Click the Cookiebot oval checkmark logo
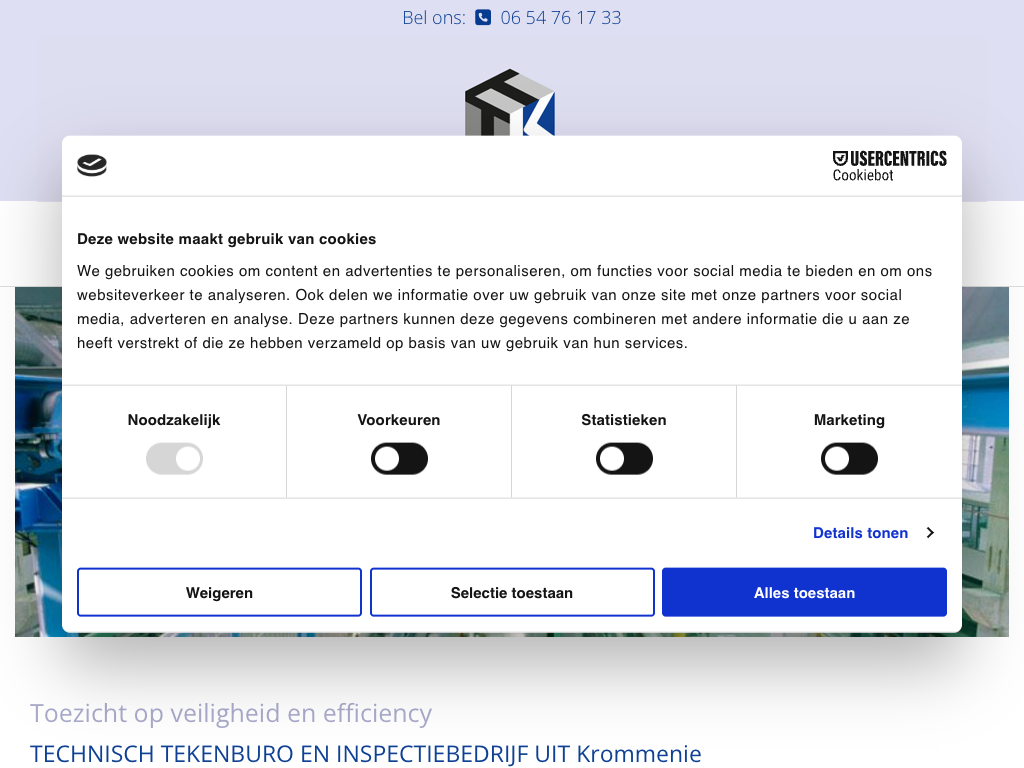This screenshot has height=768, width=1024. 92,166
